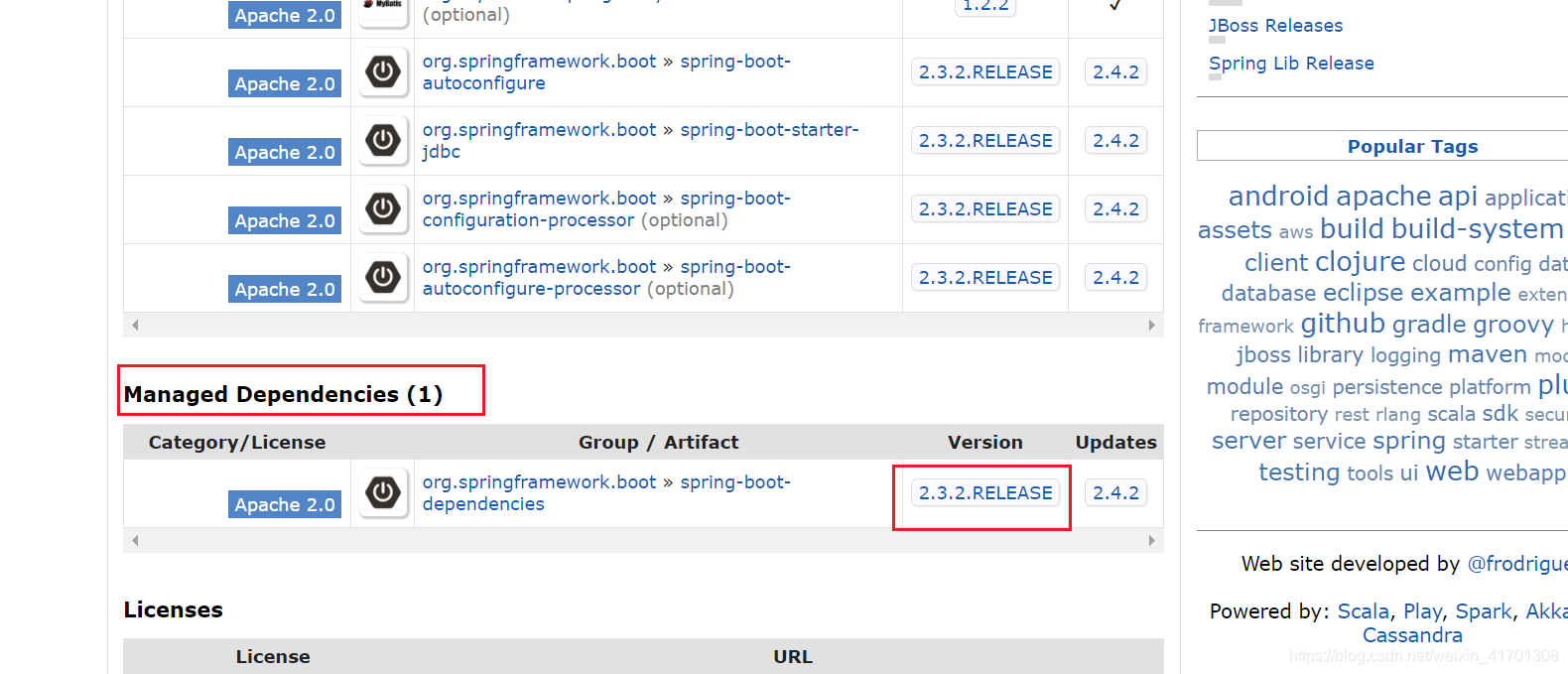Open org.springframework.boot group in dependencies row
The image size is (1568, 674).
pyautogui.click(x=539, y=482)
